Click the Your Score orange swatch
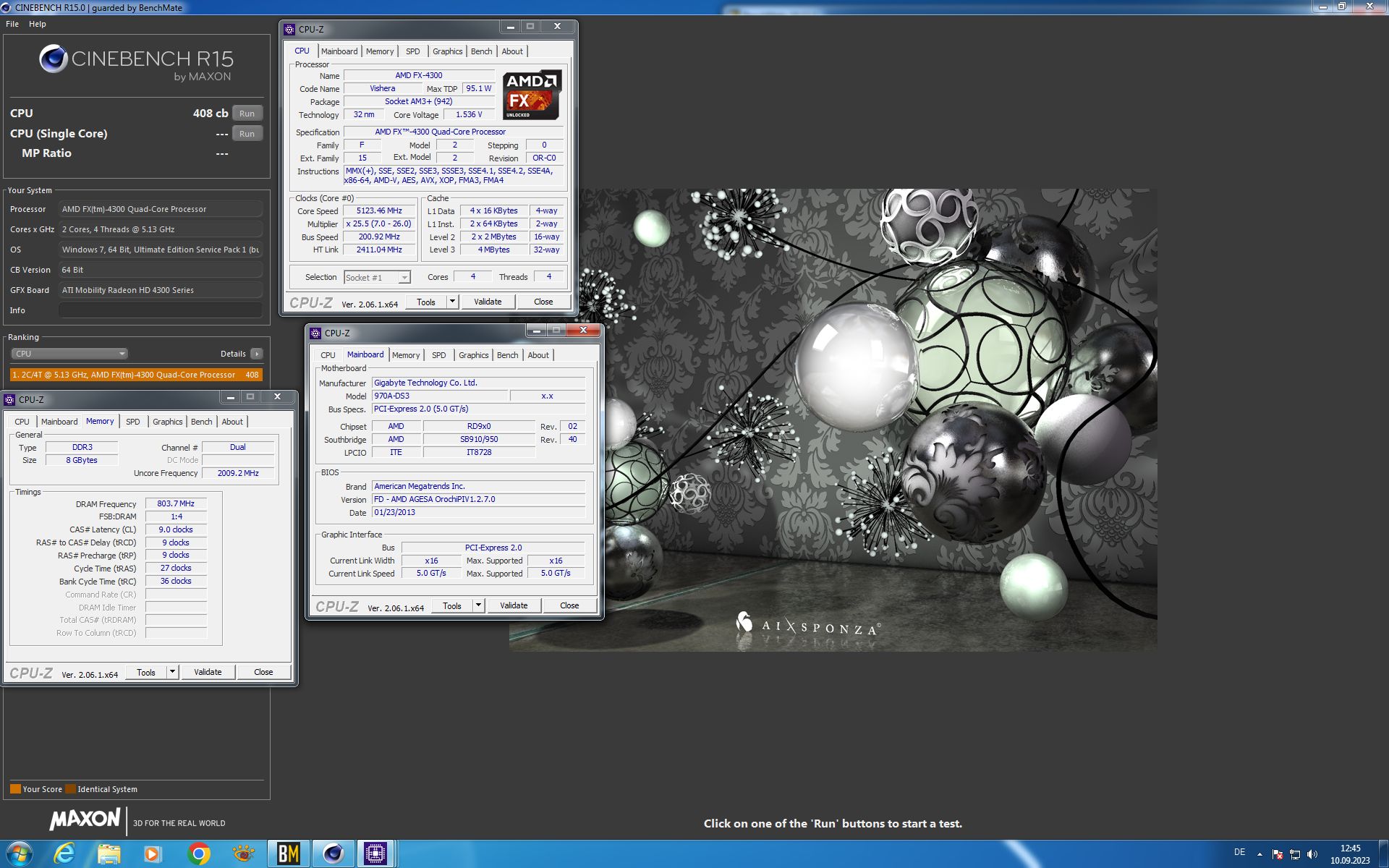 pyautogui.click(x=15, y=789)
